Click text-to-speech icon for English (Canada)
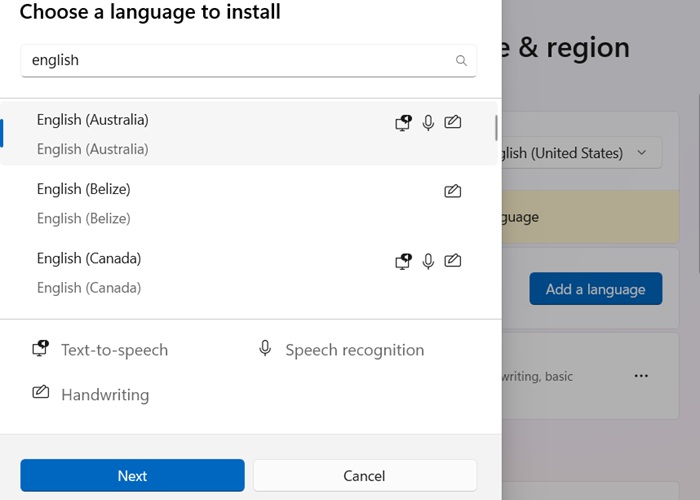Image resolution: width=700 pixels, height=500 pixels. click(x=404, y=261)
